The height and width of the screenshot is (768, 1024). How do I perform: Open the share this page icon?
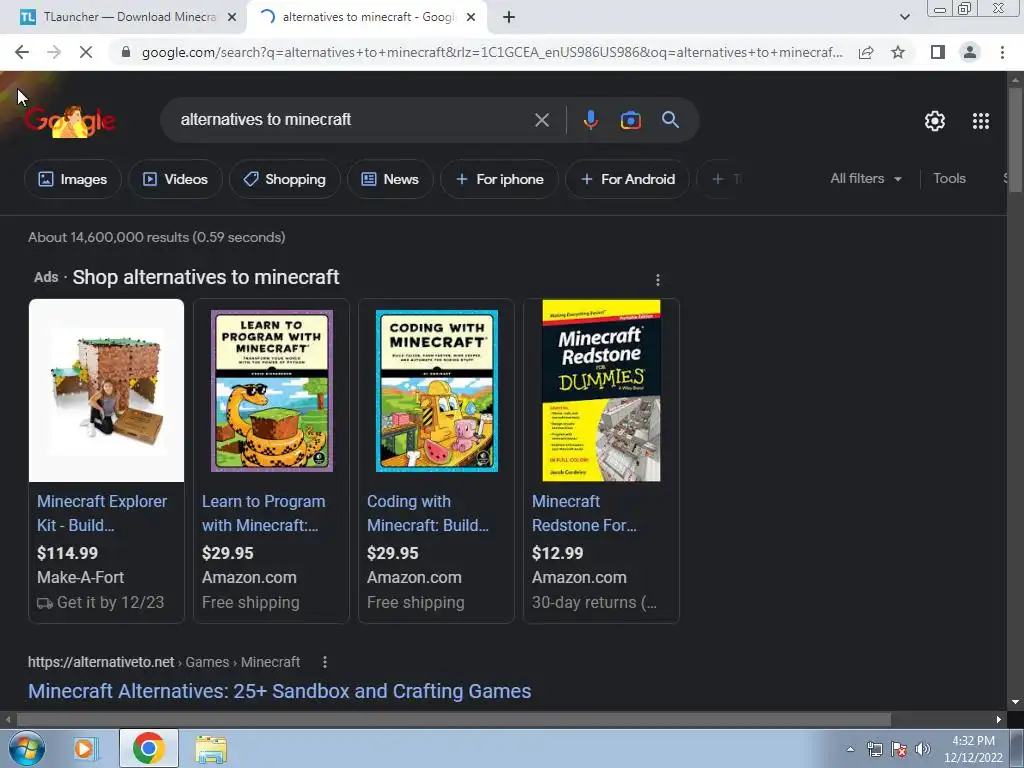[866, 52]
